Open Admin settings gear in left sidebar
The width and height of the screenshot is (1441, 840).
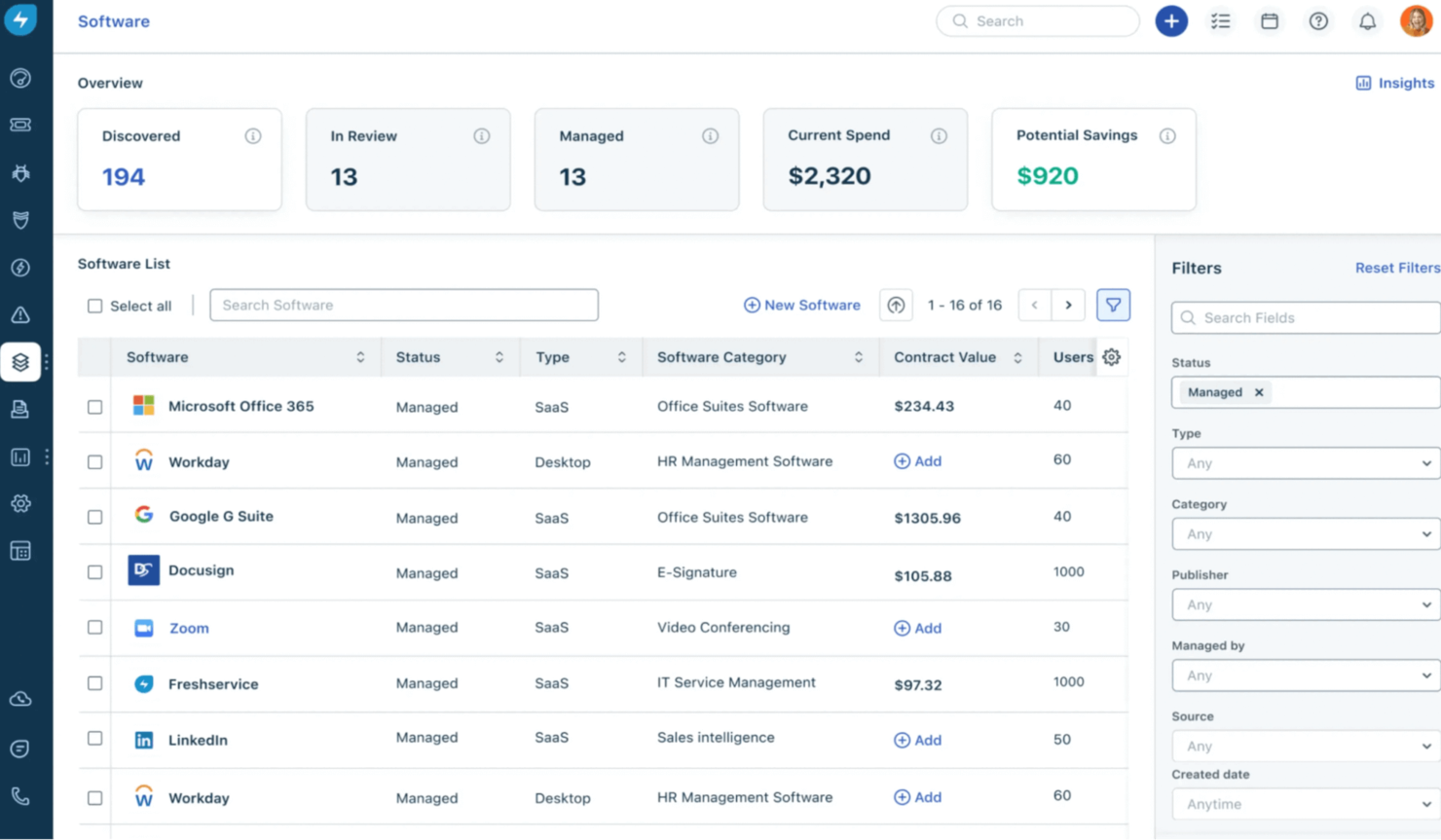tap(20, 503)
